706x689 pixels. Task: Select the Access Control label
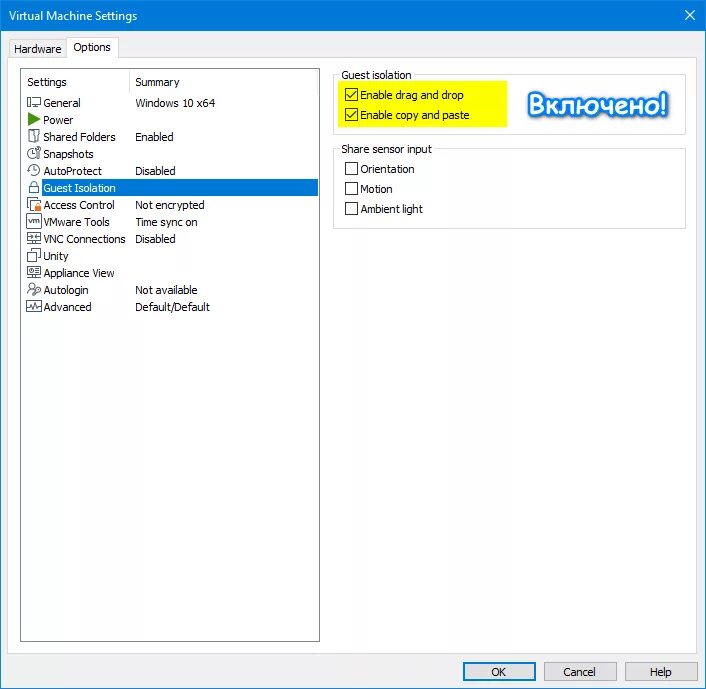click(x=79, y=205)
